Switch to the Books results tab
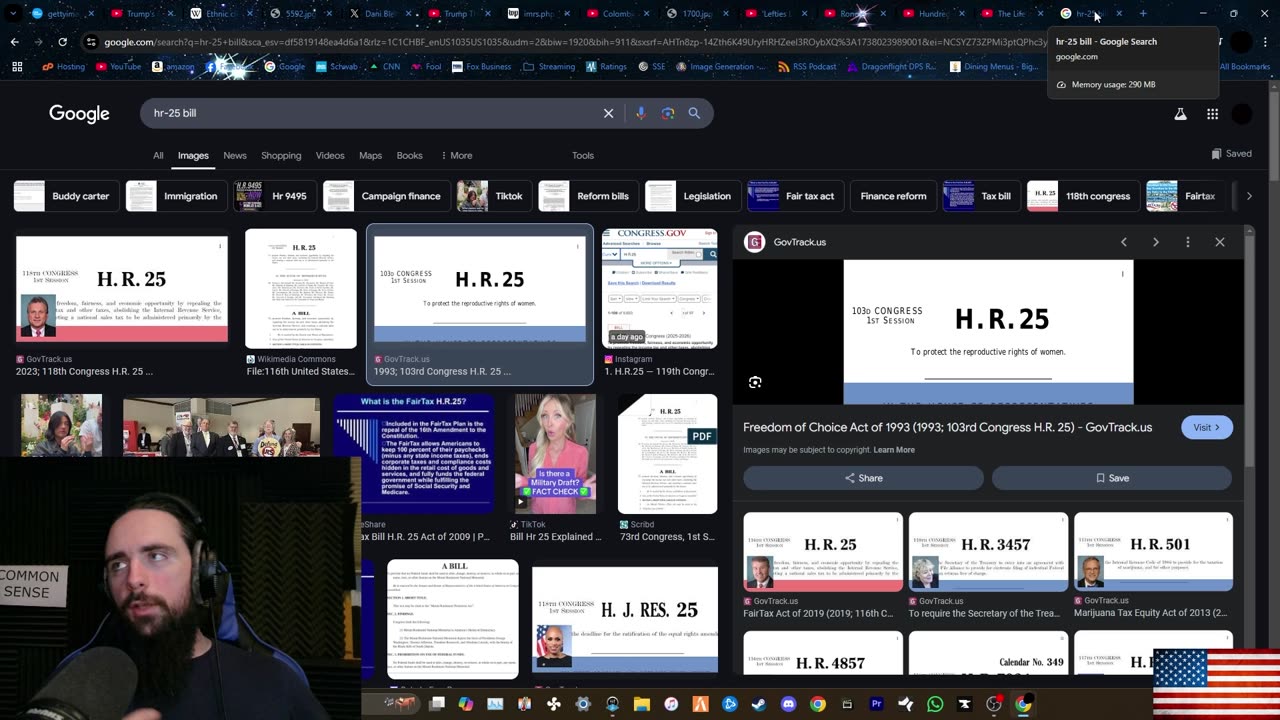Screen dimensions: 1280x720 pos(409,155)
